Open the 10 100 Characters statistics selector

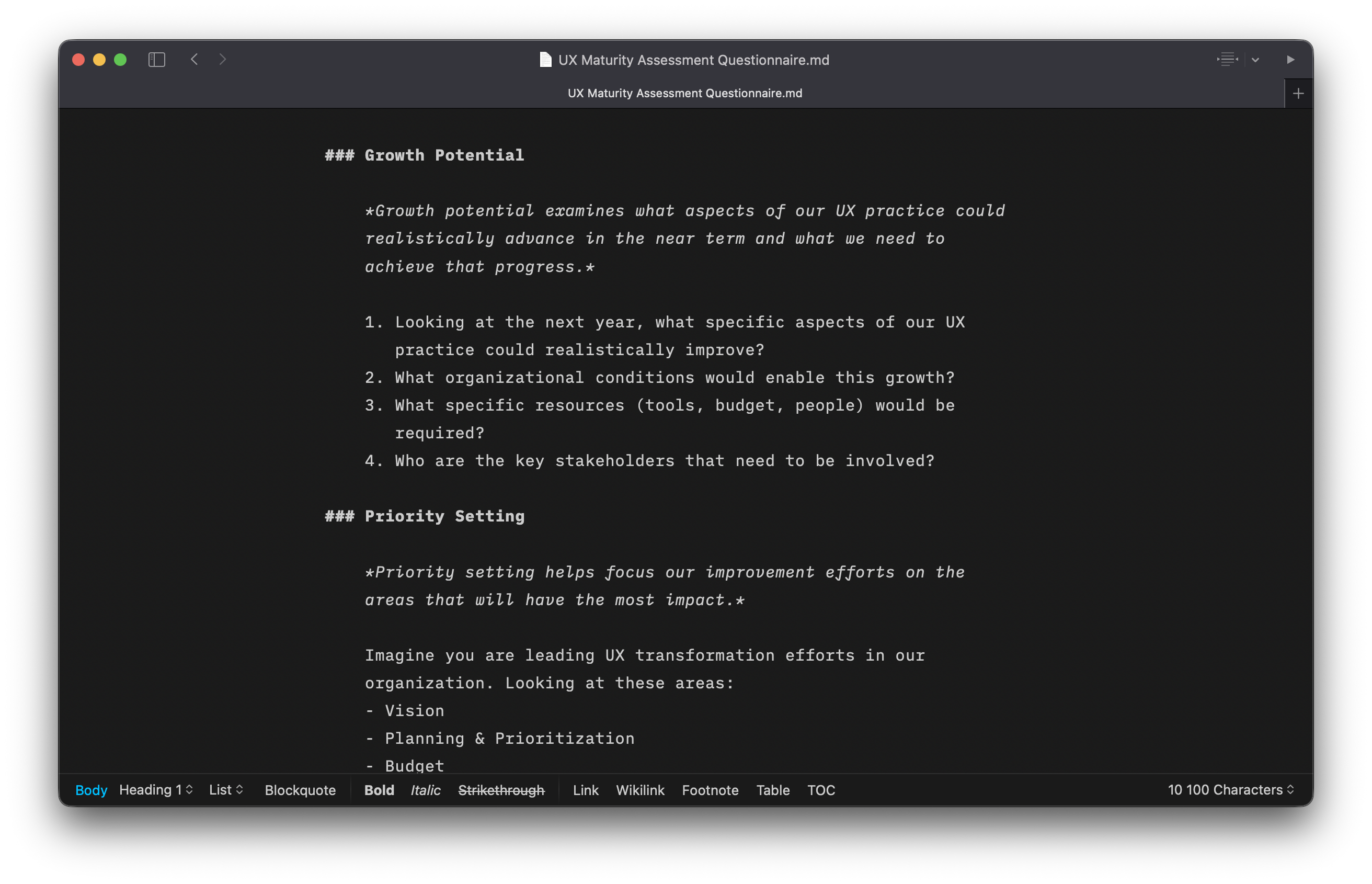pyautogui.click(x=1230, y=790)
